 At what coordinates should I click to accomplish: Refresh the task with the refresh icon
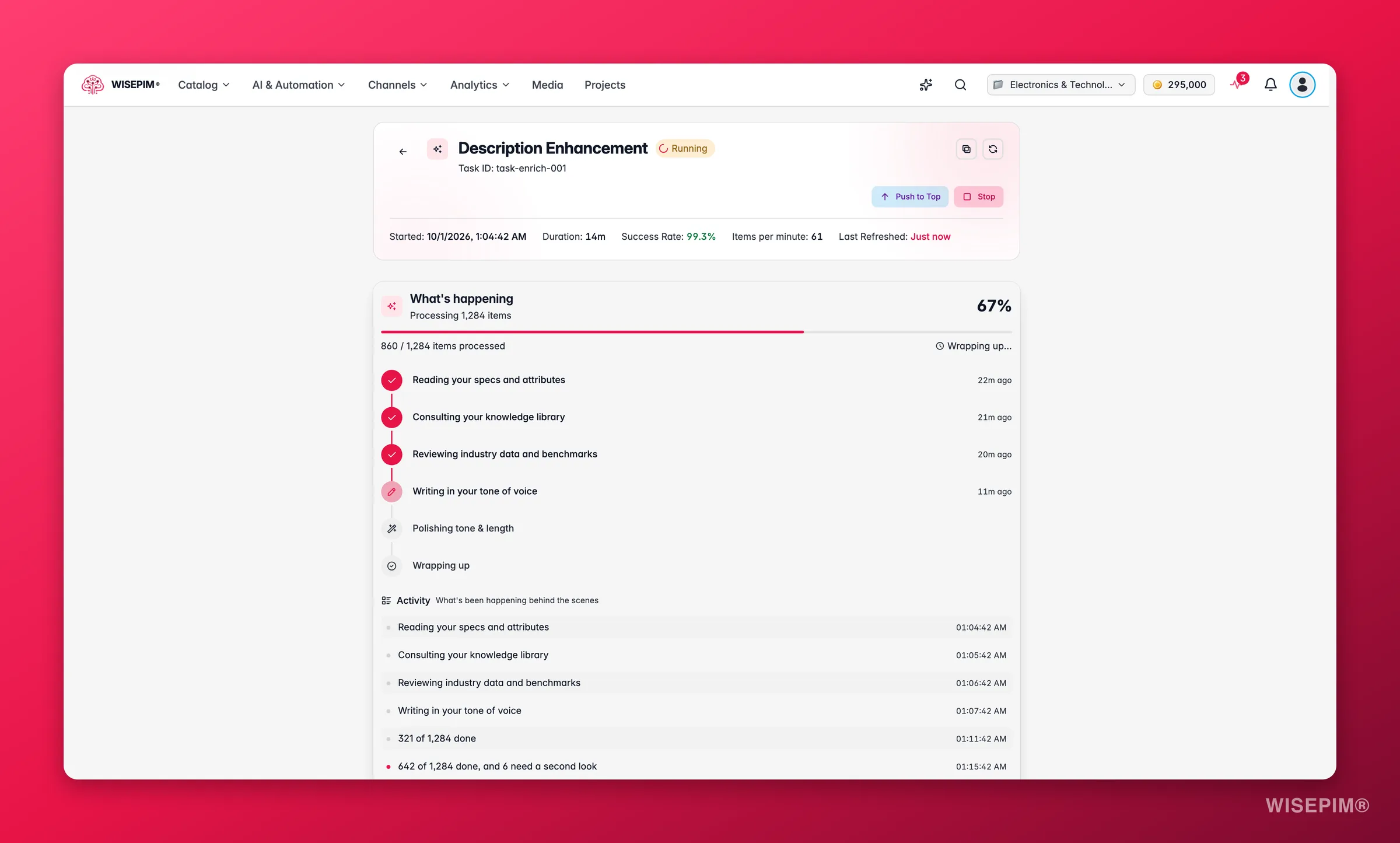point(993,149)
